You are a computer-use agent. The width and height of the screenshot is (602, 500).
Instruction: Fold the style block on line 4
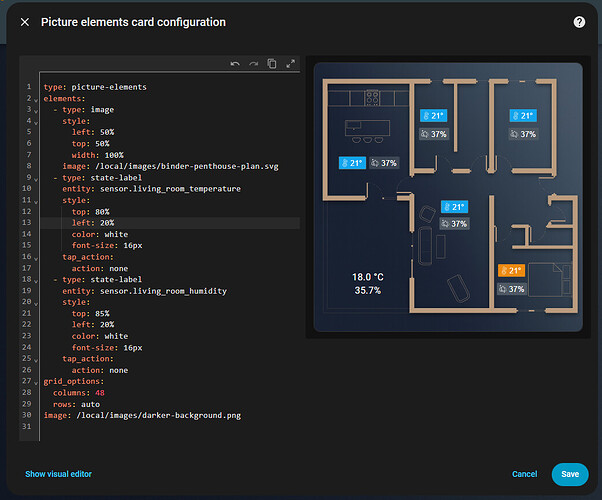tap(37, 121)
